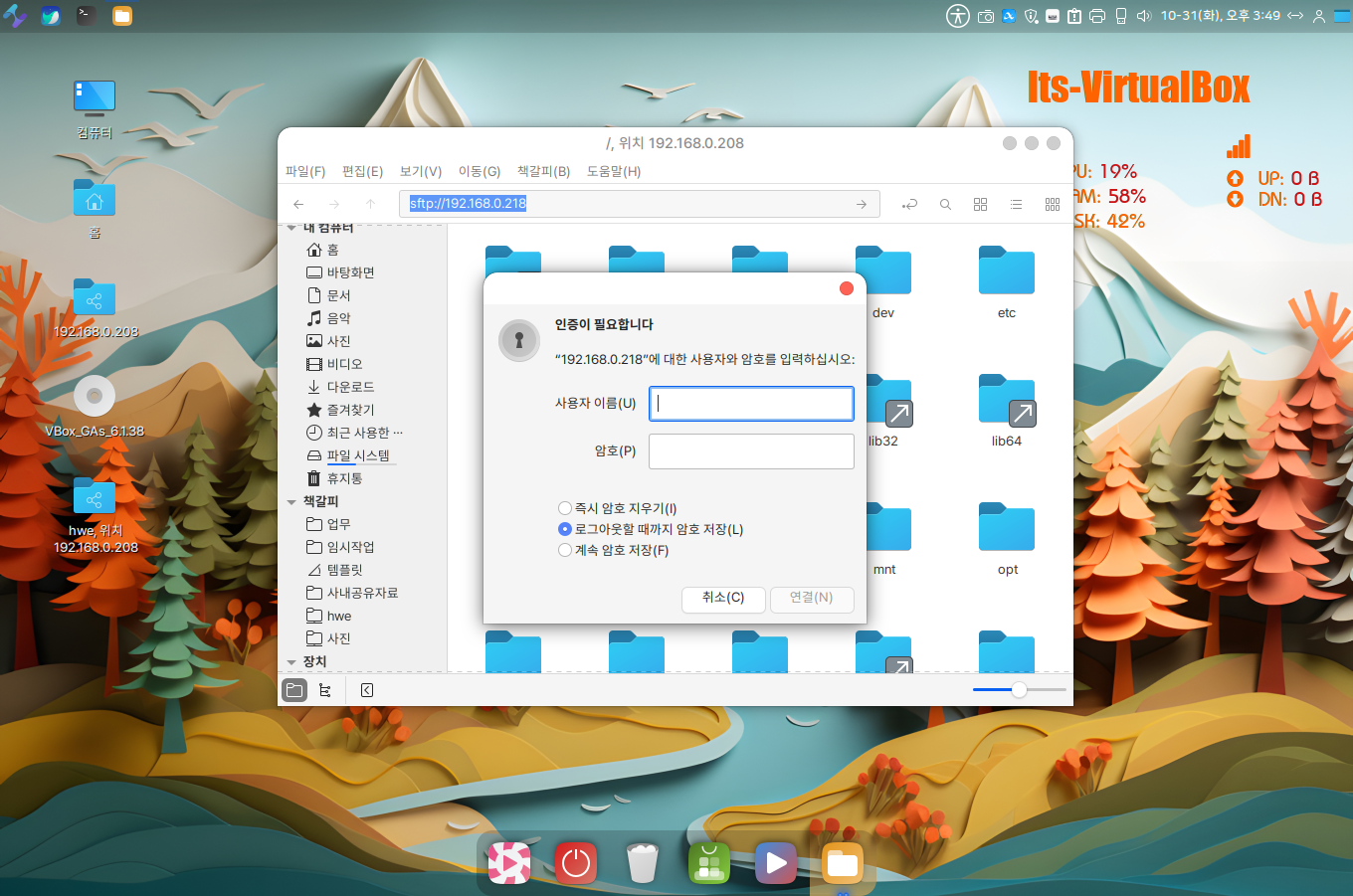Collapse the 내 컴퓨터 sidebar section
Screen dimensions: 1353x896
pos(291,228)
